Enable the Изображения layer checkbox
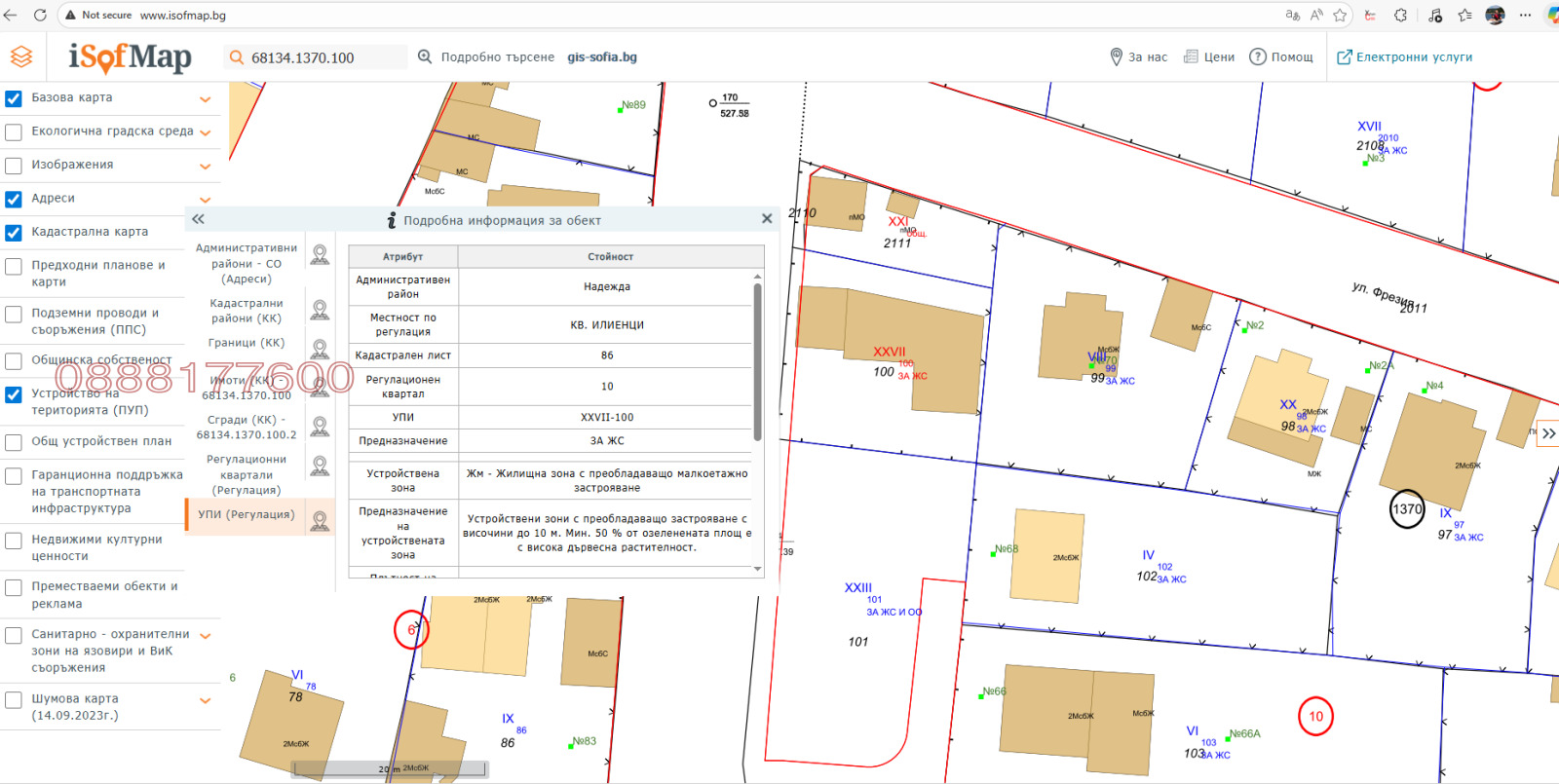The height and width of the screenshot is (784, 1559). pos(14,166)
